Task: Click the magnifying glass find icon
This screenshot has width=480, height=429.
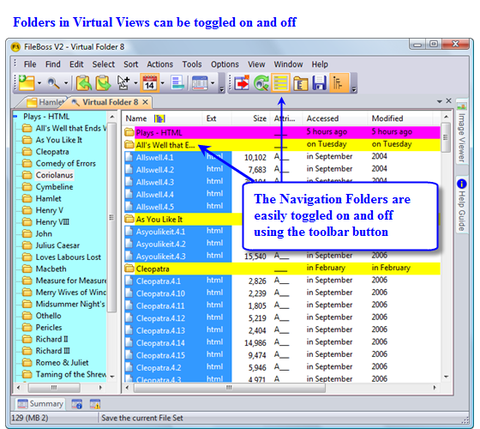Action: tap(54, 83)
